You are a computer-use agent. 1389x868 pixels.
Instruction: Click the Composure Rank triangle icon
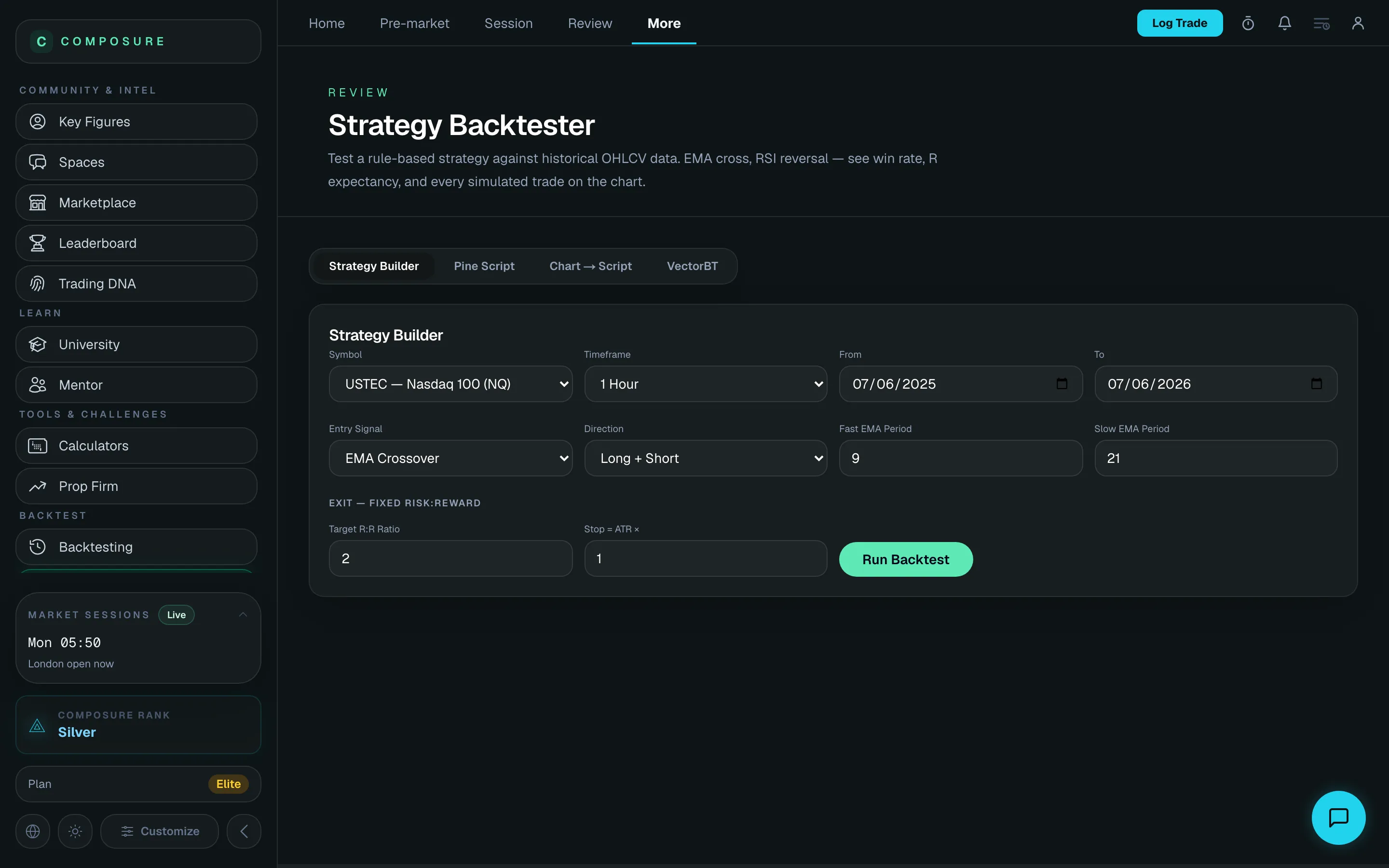37,726
